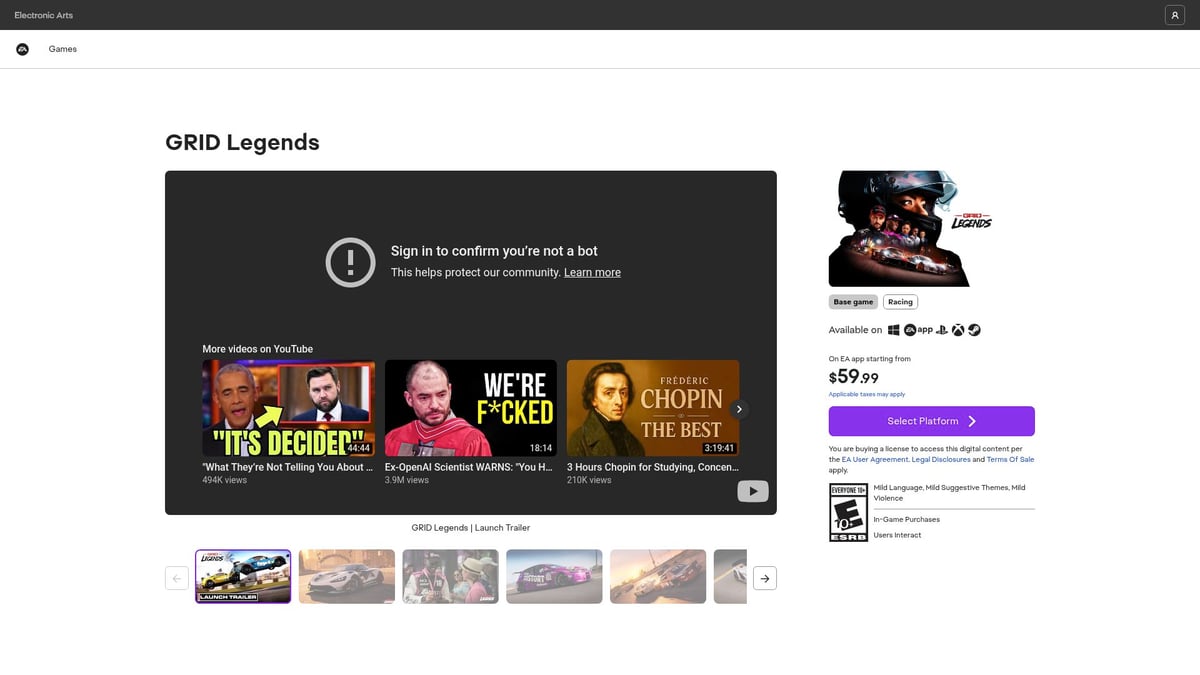Click the Windows platform icon

(x=894, y=330)
